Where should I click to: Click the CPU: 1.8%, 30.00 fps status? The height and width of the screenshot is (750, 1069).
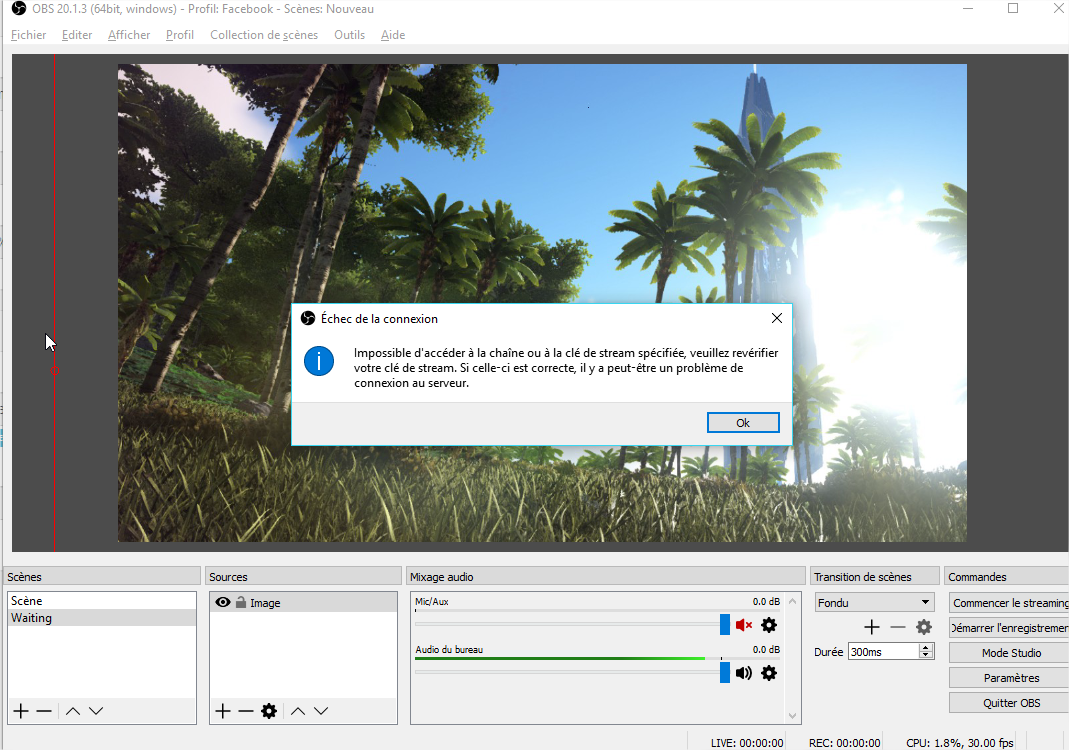point(959,742)
